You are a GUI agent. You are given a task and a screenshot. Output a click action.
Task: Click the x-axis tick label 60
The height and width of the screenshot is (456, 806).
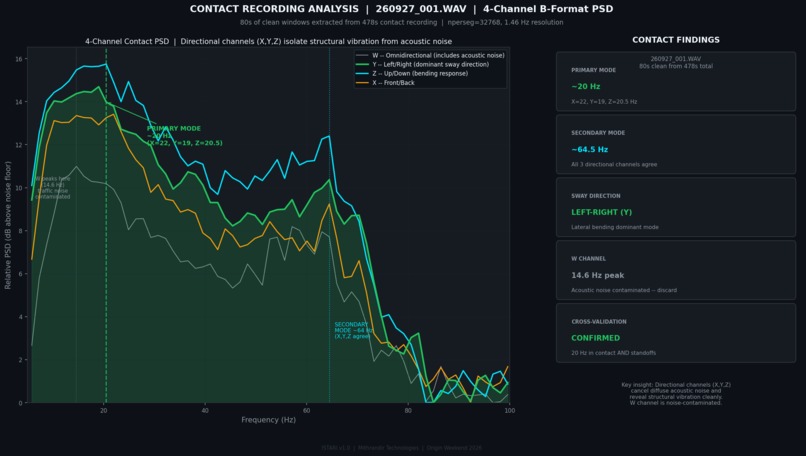306,410
